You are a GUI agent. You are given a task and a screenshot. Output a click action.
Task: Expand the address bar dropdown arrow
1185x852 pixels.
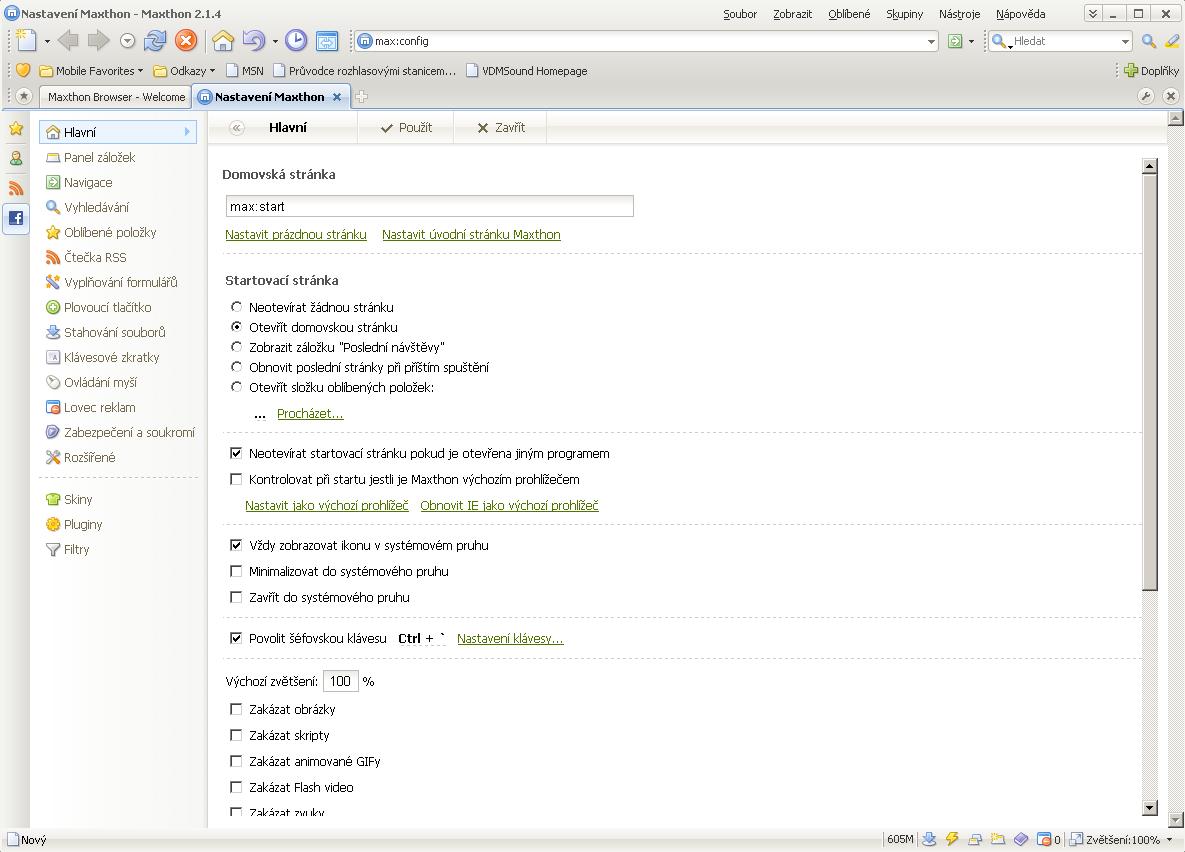pyautogui.click(x=931, y=42)
